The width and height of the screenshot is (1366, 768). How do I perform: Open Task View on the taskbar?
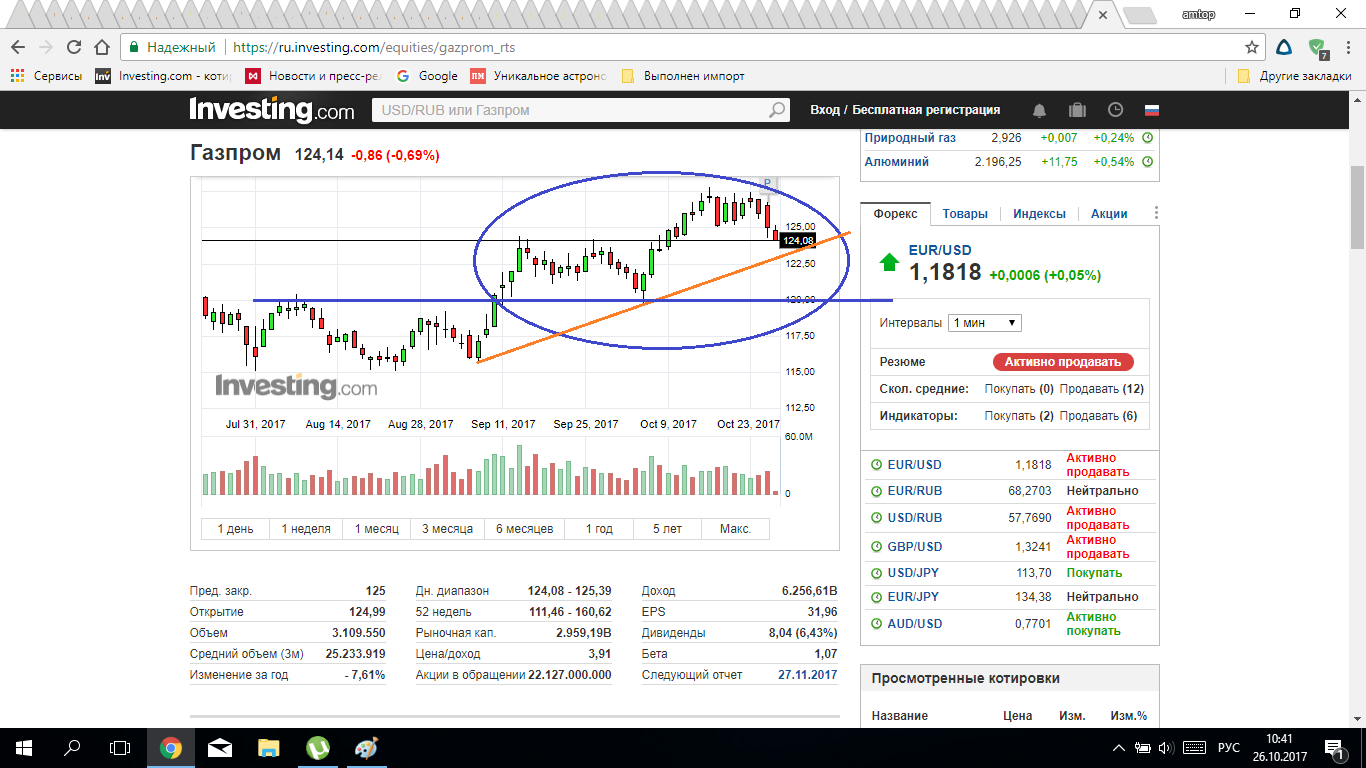click(x=120, y=747)
